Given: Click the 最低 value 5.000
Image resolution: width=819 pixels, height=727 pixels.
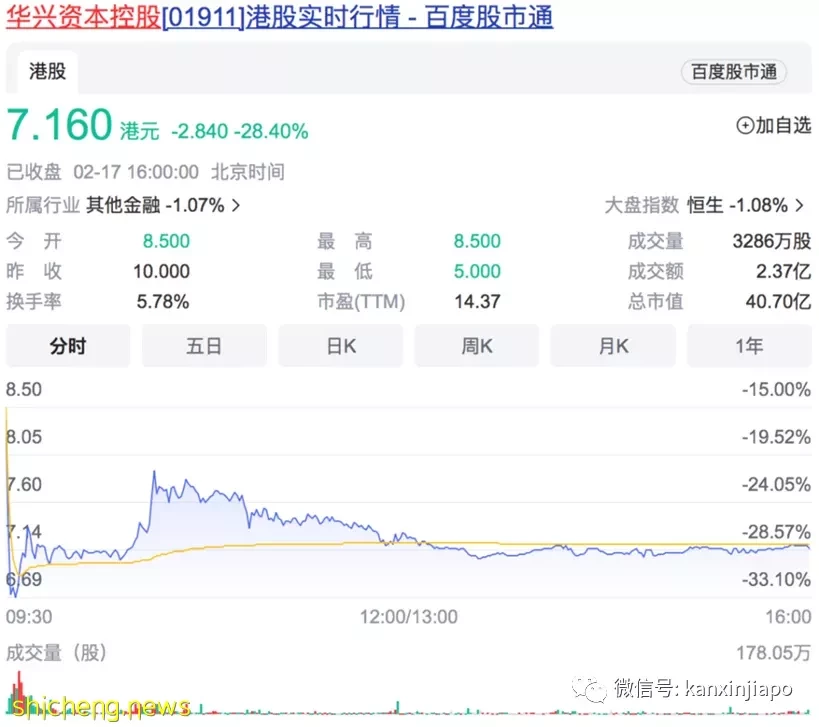Looking at the screenshot, I should pos(477,271).
